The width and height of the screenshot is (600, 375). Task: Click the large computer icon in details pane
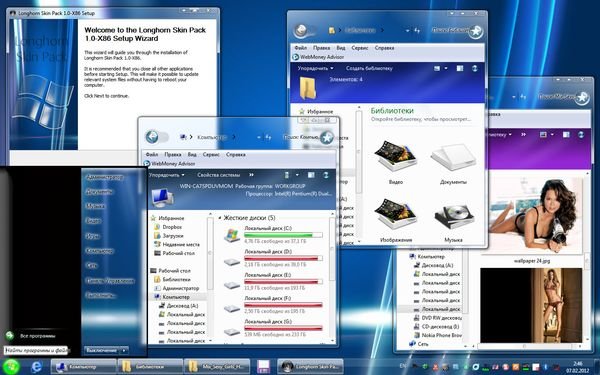[x=163, y=198]
